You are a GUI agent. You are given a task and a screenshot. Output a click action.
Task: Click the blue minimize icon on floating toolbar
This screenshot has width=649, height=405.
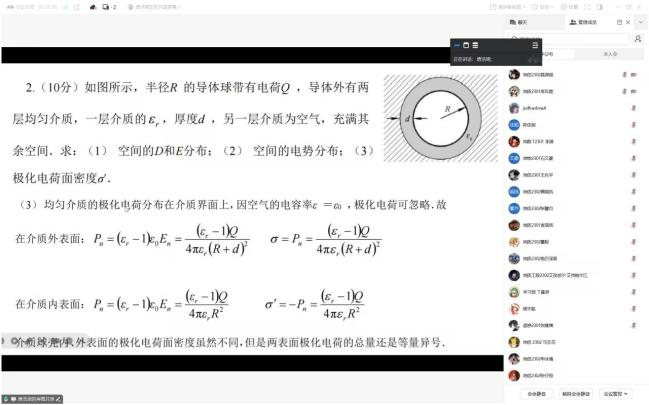click(x=457, y=45)
